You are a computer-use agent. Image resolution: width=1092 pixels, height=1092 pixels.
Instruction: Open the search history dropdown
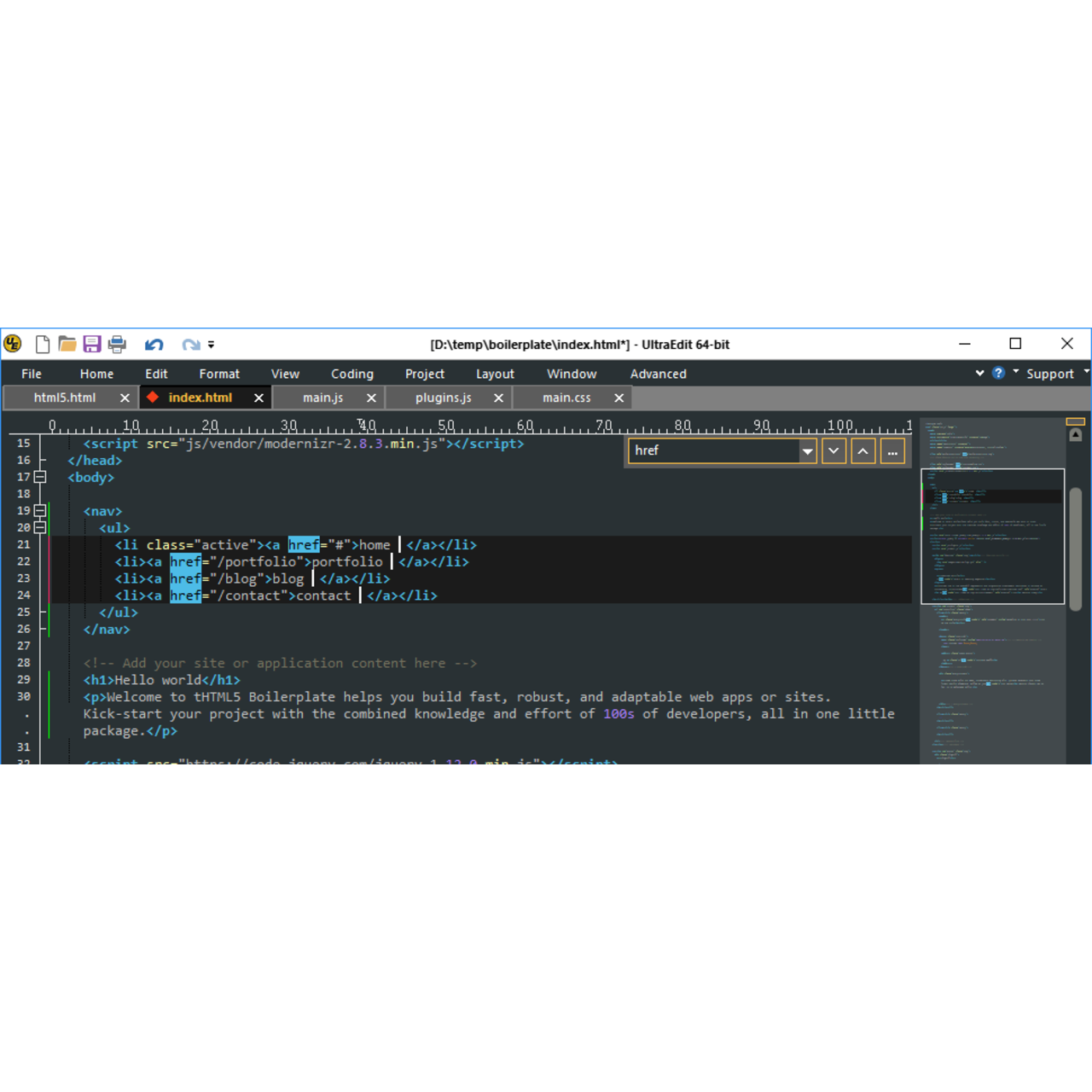(807, 450)
